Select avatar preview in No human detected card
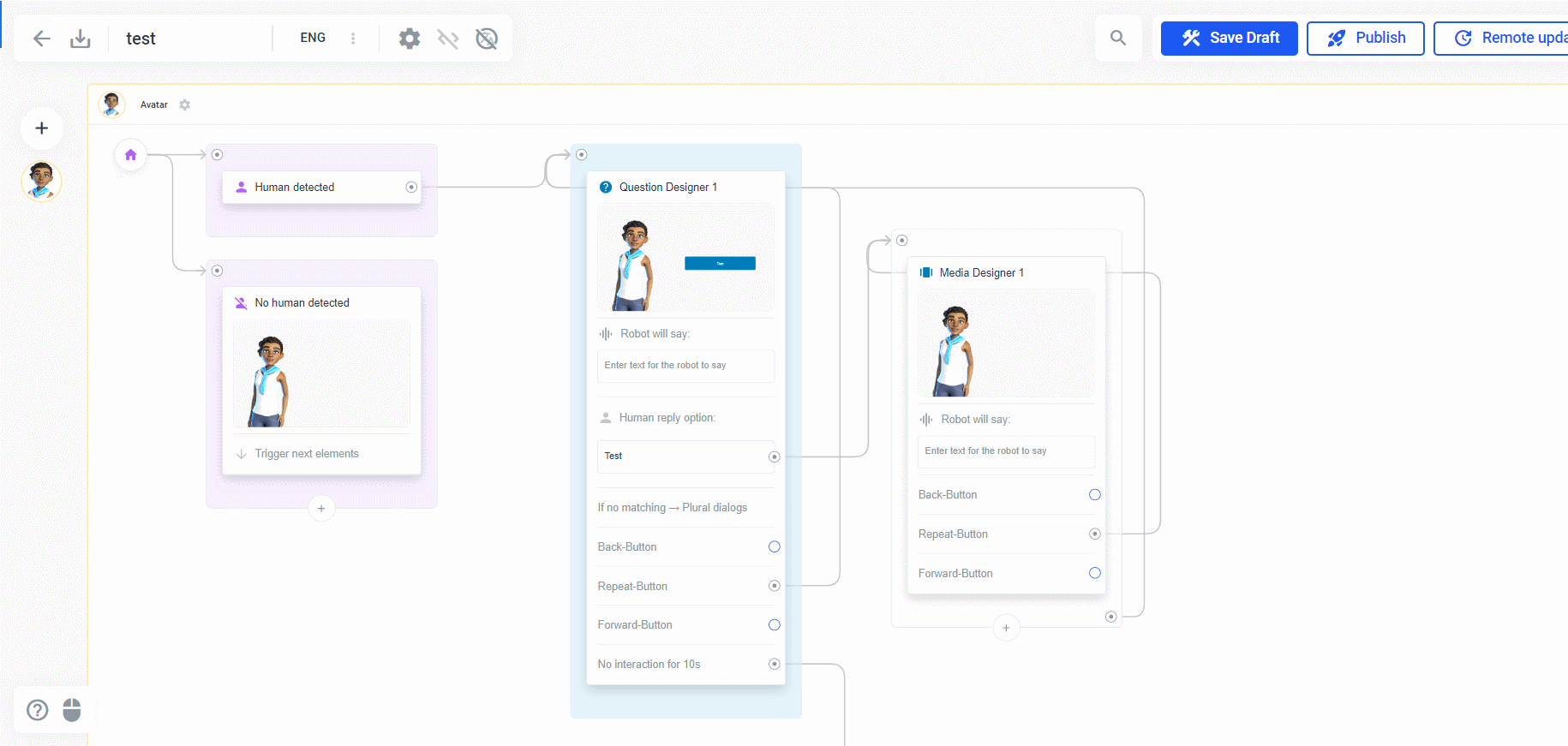This screenshot has height=746, width=1568. pyautogui.click(x=321, y=373)
